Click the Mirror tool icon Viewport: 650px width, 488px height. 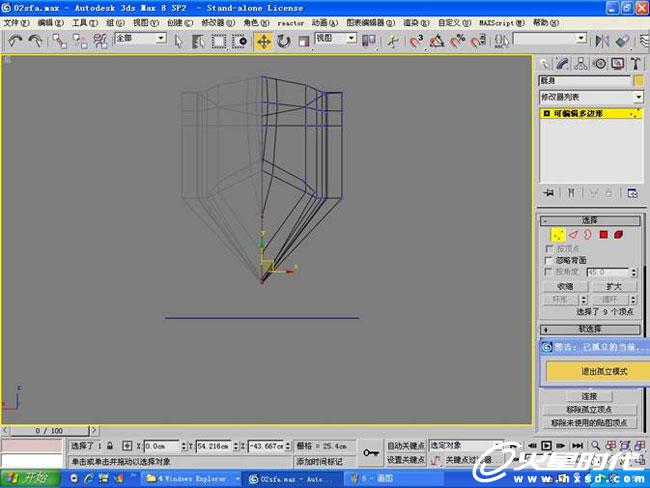tap(602, 41)
